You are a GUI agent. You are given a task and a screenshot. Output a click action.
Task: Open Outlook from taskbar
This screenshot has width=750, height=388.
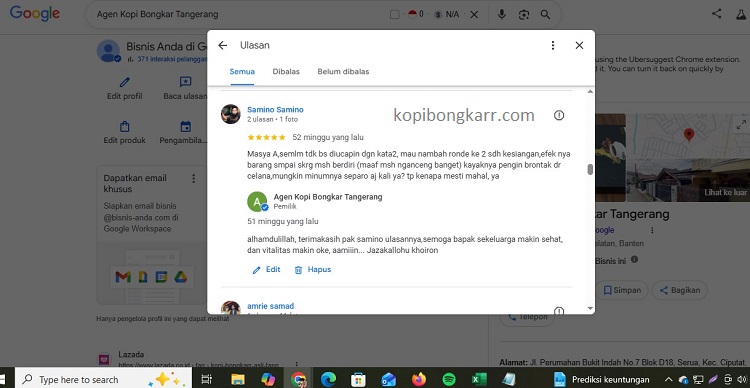click(x=388, y=379)
